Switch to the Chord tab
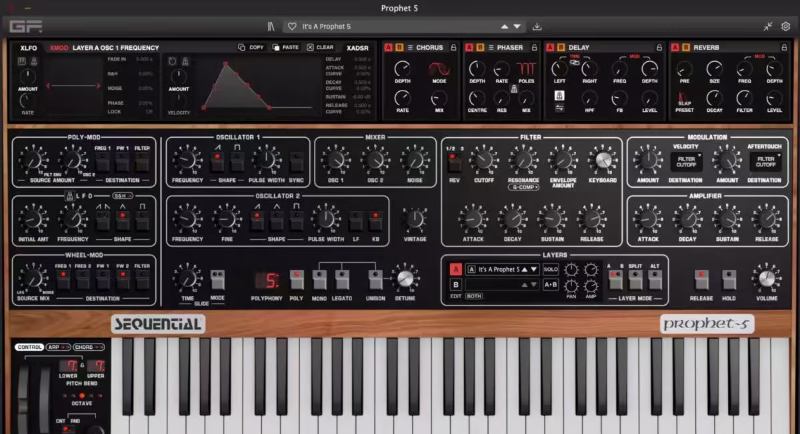 [x=89, y=347]
